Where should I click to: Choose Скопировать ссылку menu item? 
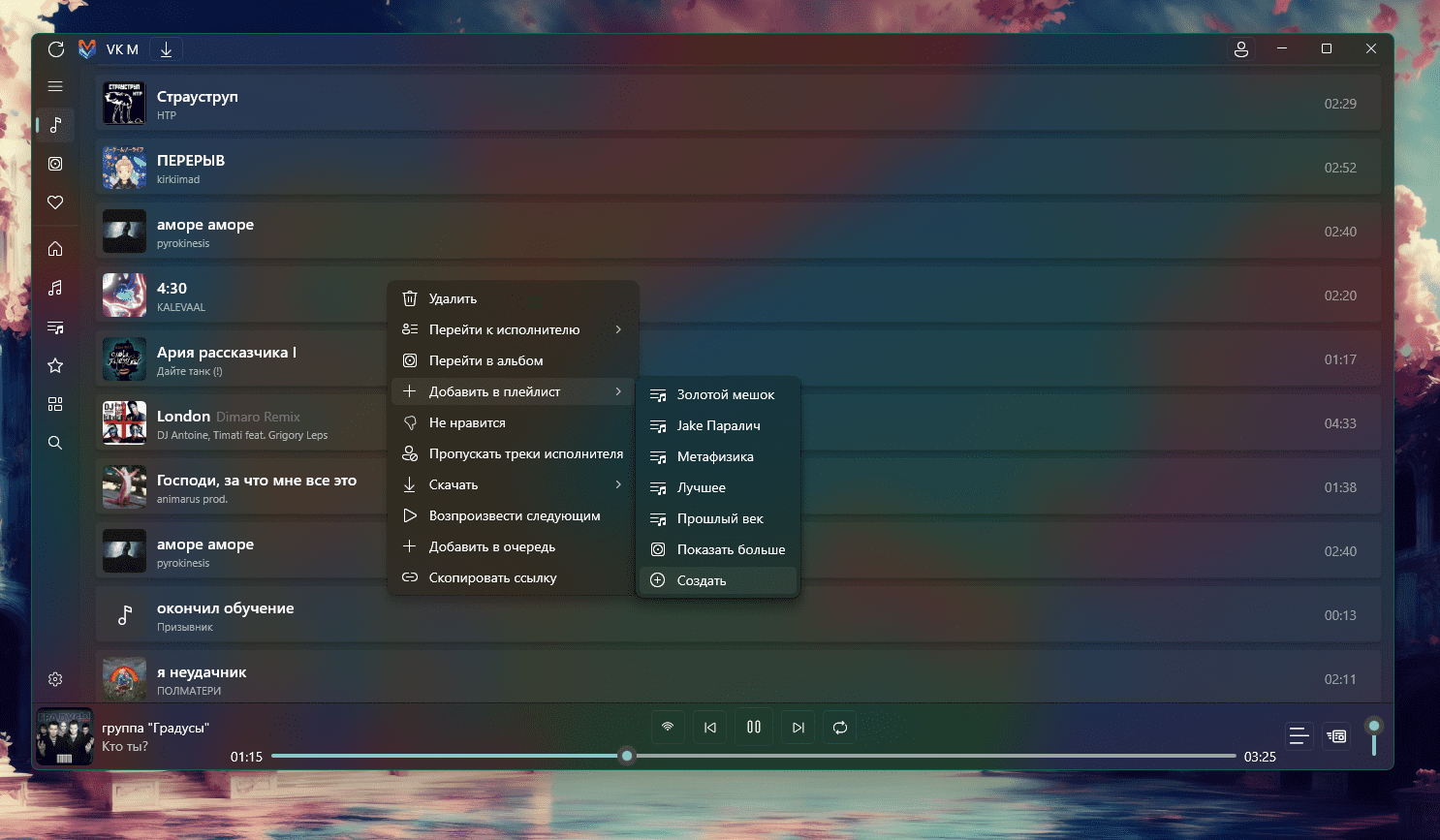pyautogui.click(x=512, y=577)
